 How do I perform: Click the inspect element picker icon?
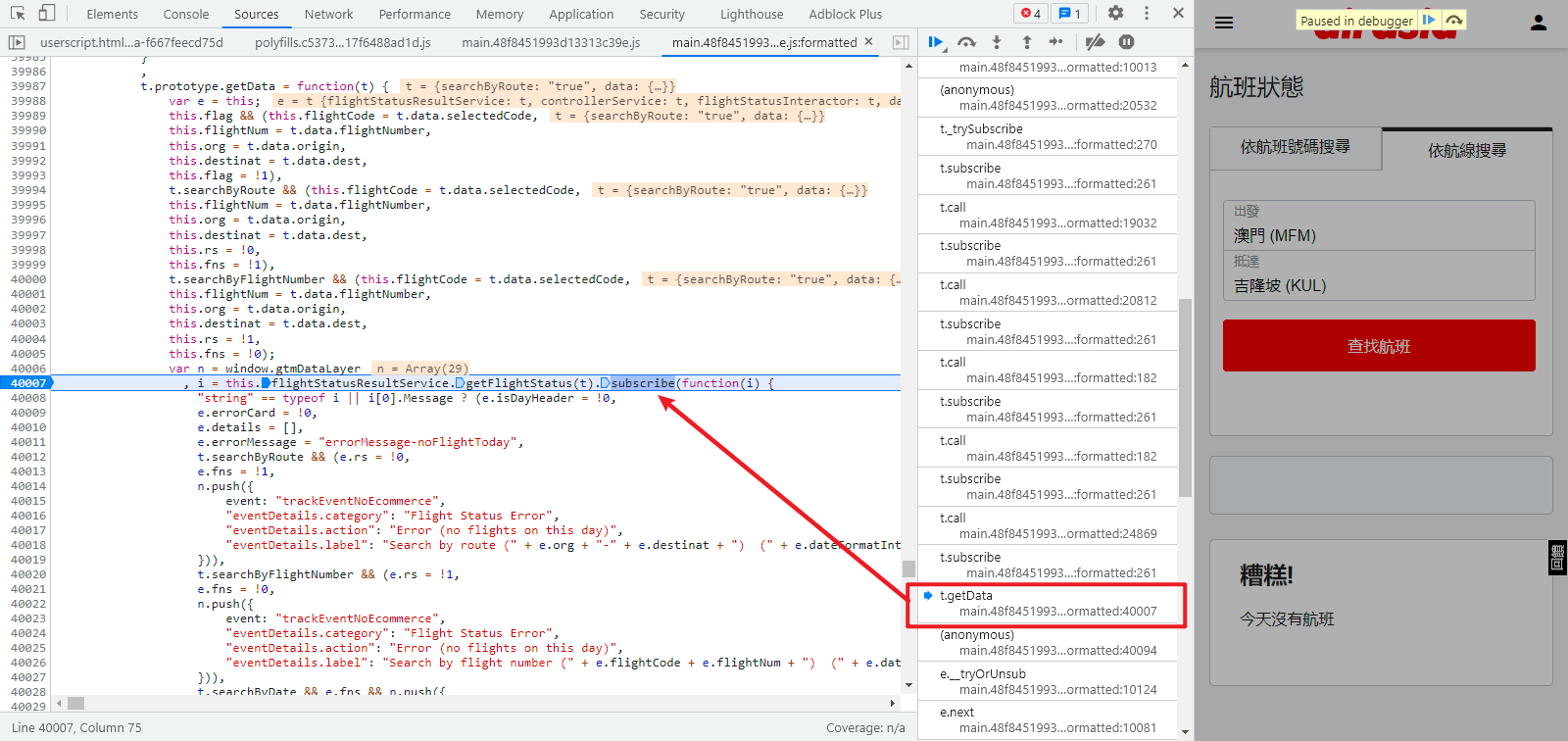click(x=18, y=14)
